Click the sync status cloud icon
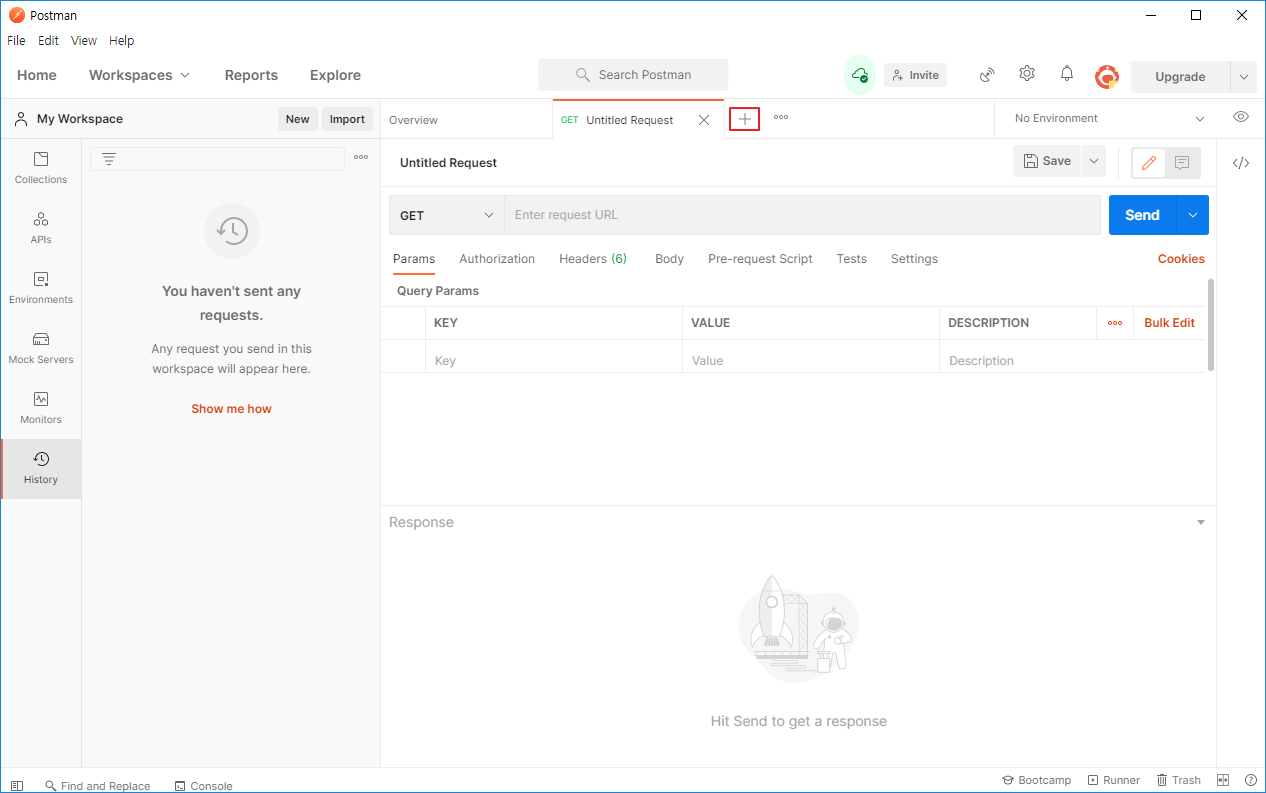 coord(859,75)
